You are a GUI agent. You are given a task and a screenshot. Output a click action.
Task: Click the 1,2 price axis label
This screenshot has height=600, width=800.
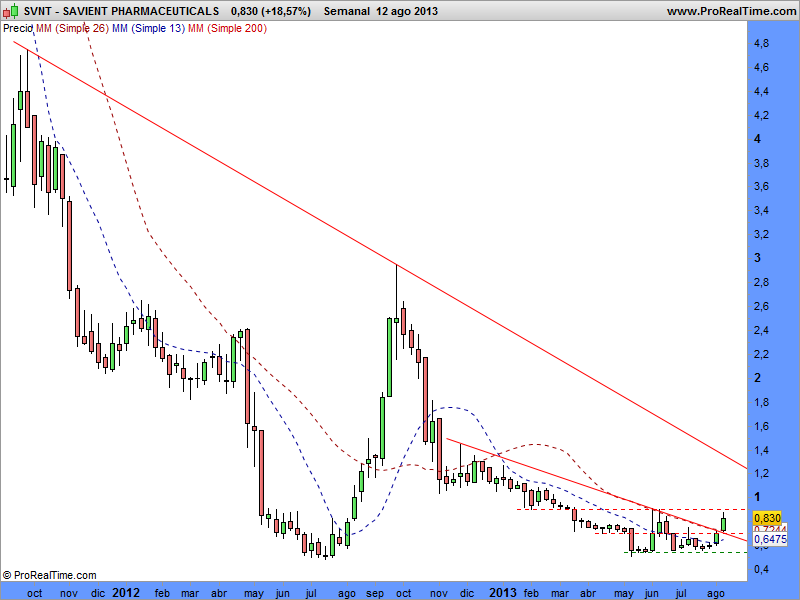[x=762, y=473]
